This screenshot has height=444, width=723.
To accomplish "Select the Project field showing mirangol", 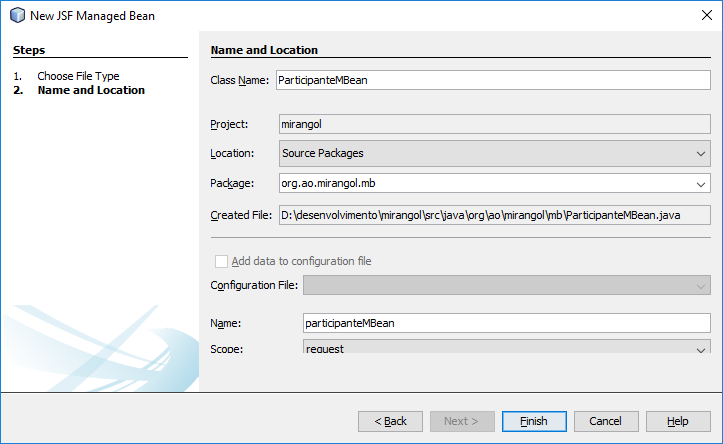I will (x=494, y=124).
